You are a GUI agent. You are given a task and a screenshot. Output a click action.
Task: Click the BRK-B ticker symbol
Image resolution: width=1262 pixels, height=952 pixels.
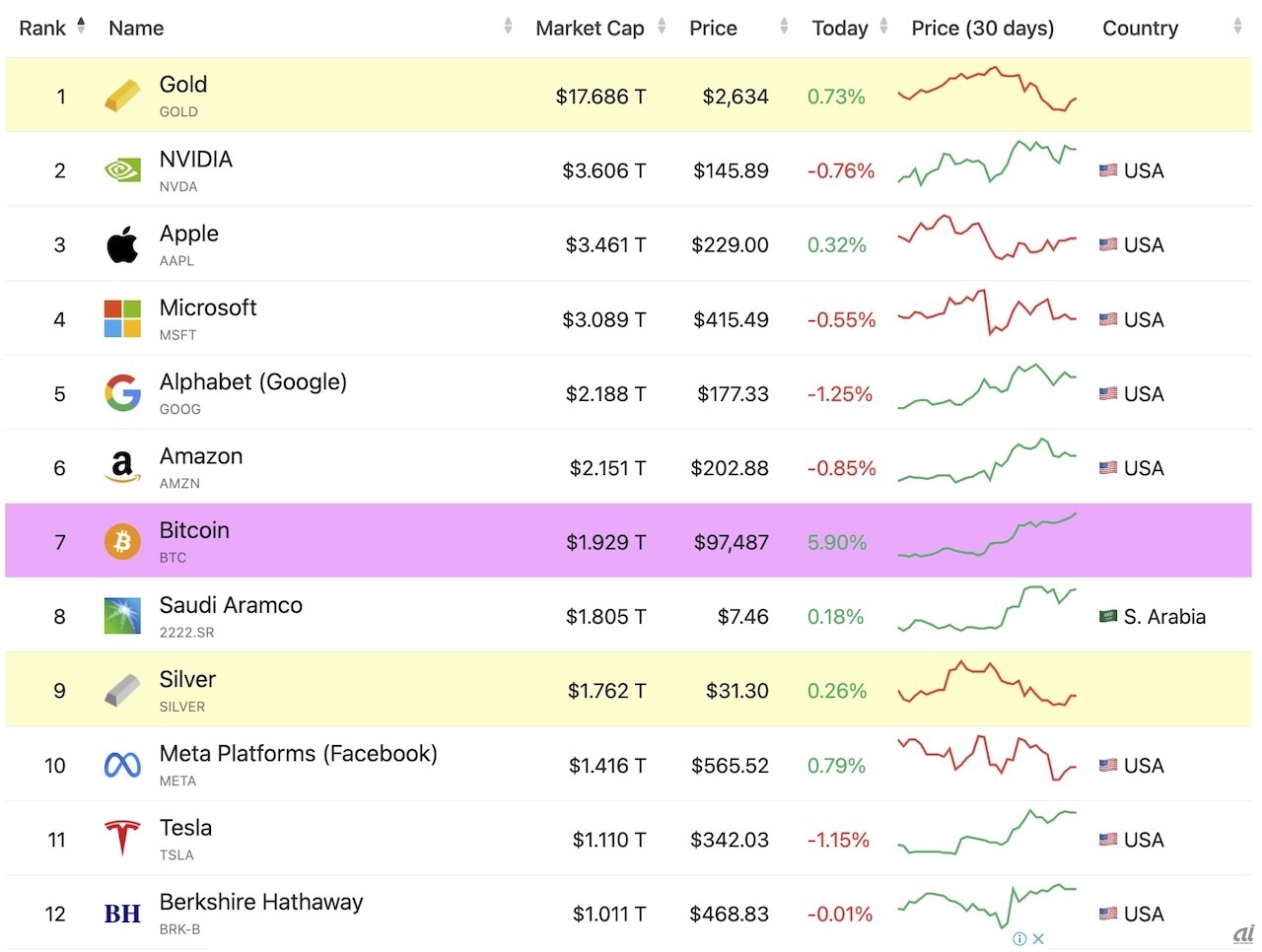point(179,929)
